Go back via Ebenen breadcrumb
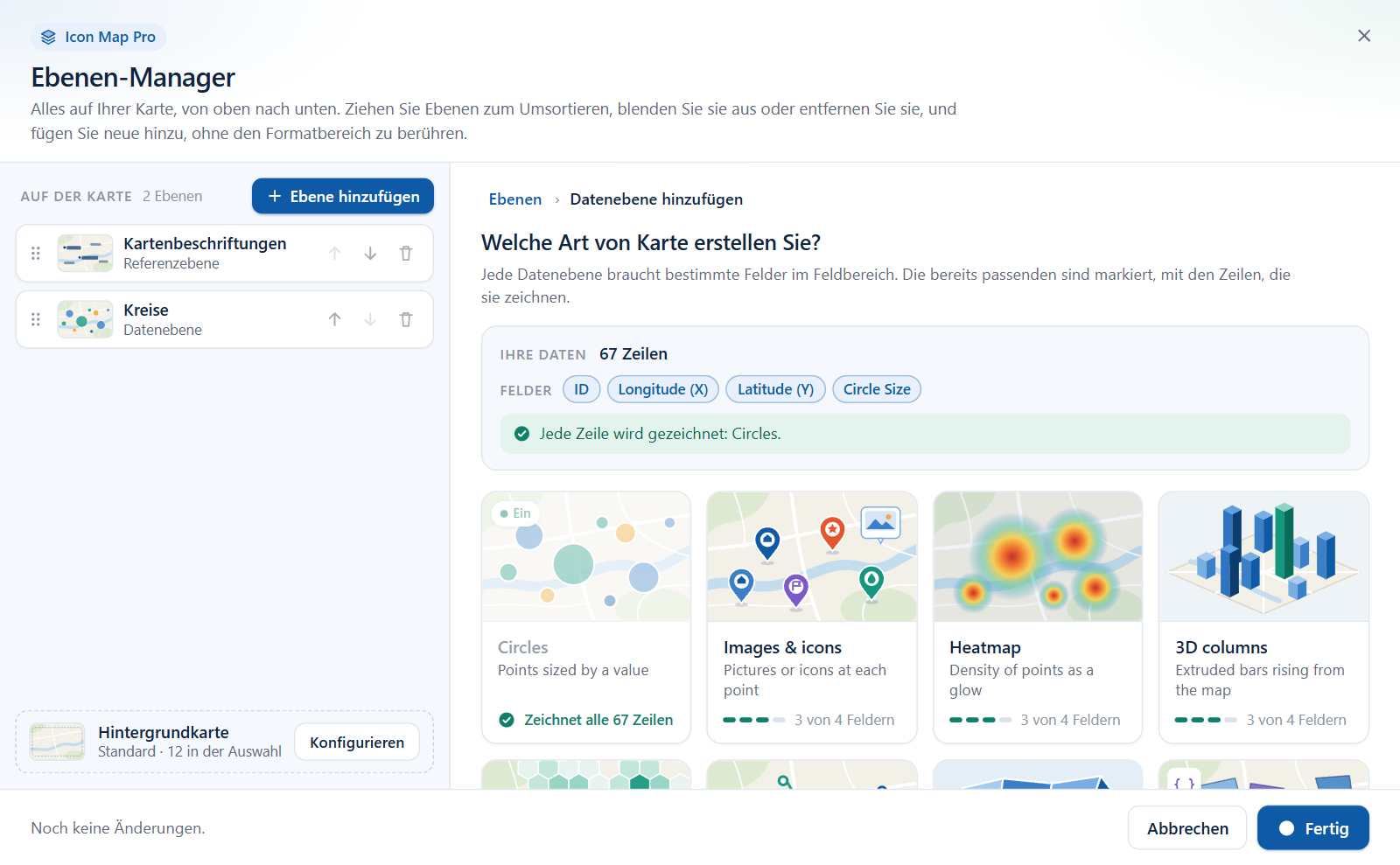1400x865 pixels. point(515,199)
